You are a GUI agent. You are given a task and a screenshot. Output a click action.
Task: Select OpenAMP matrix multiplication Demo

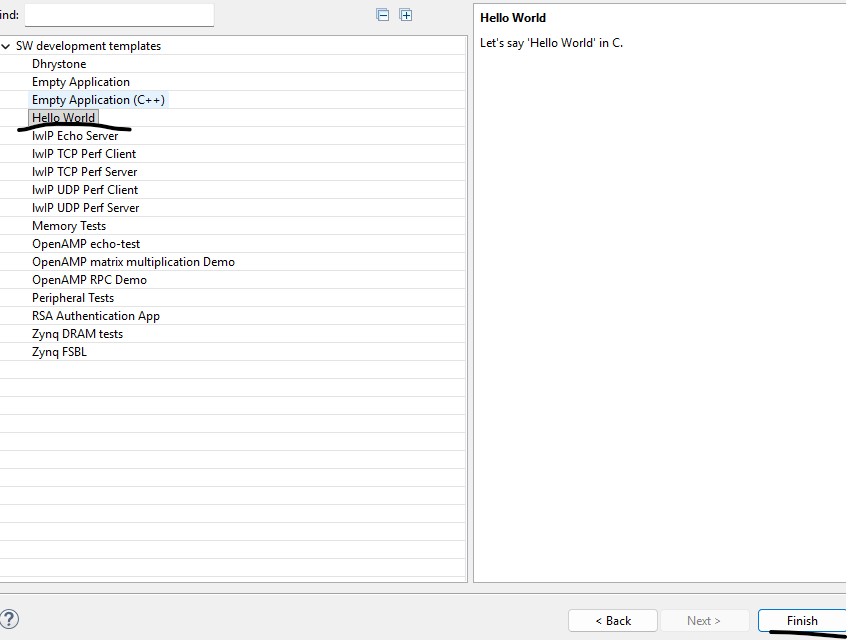click(x=133, y=262)
